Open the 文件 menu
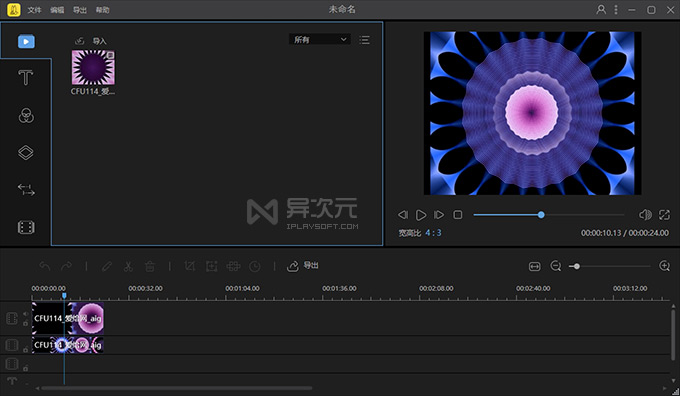 34,10
